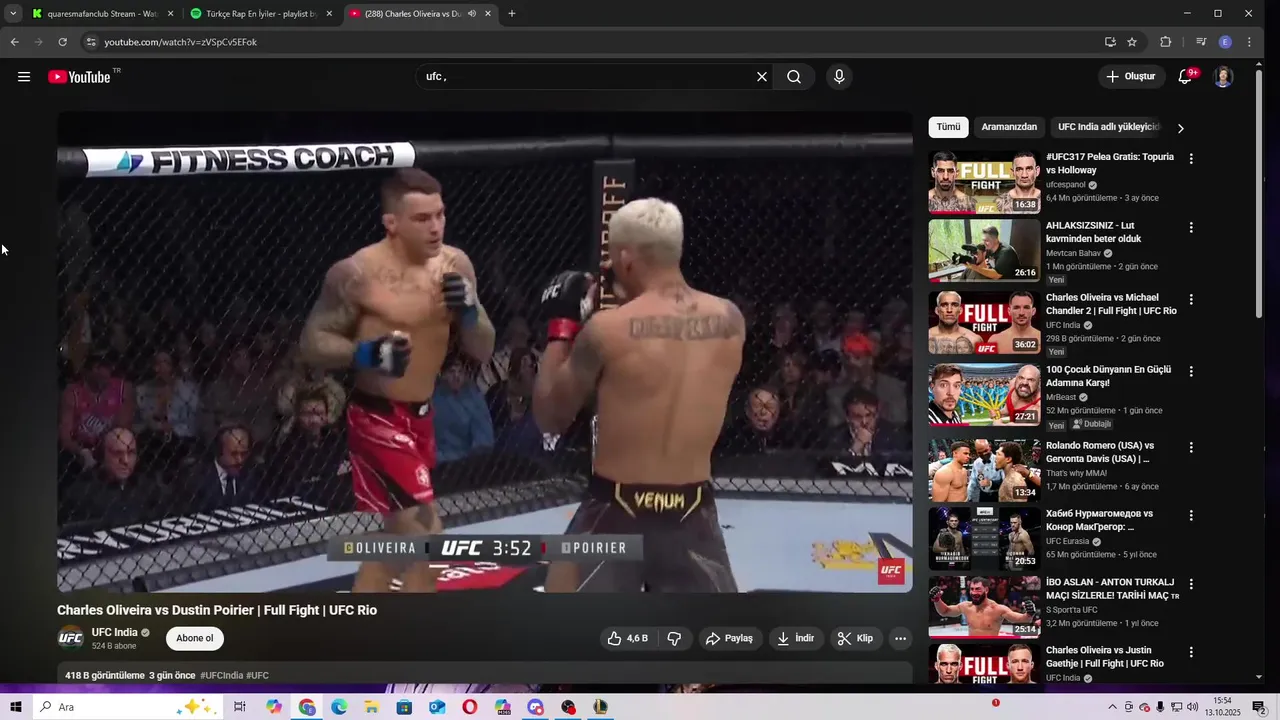Like the video (4,6 B)
The image size is (1280, 720).
(627, 638)
